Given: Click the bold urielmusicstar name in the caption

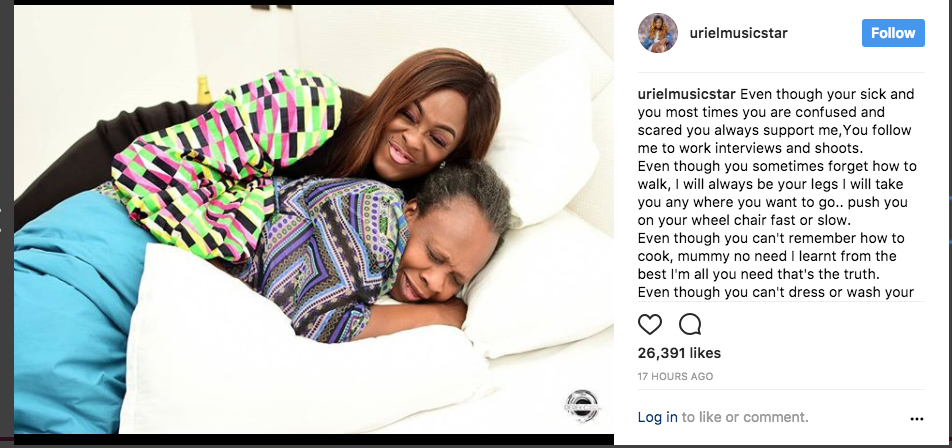Looking at the screenshot, I should click(687, 94).
